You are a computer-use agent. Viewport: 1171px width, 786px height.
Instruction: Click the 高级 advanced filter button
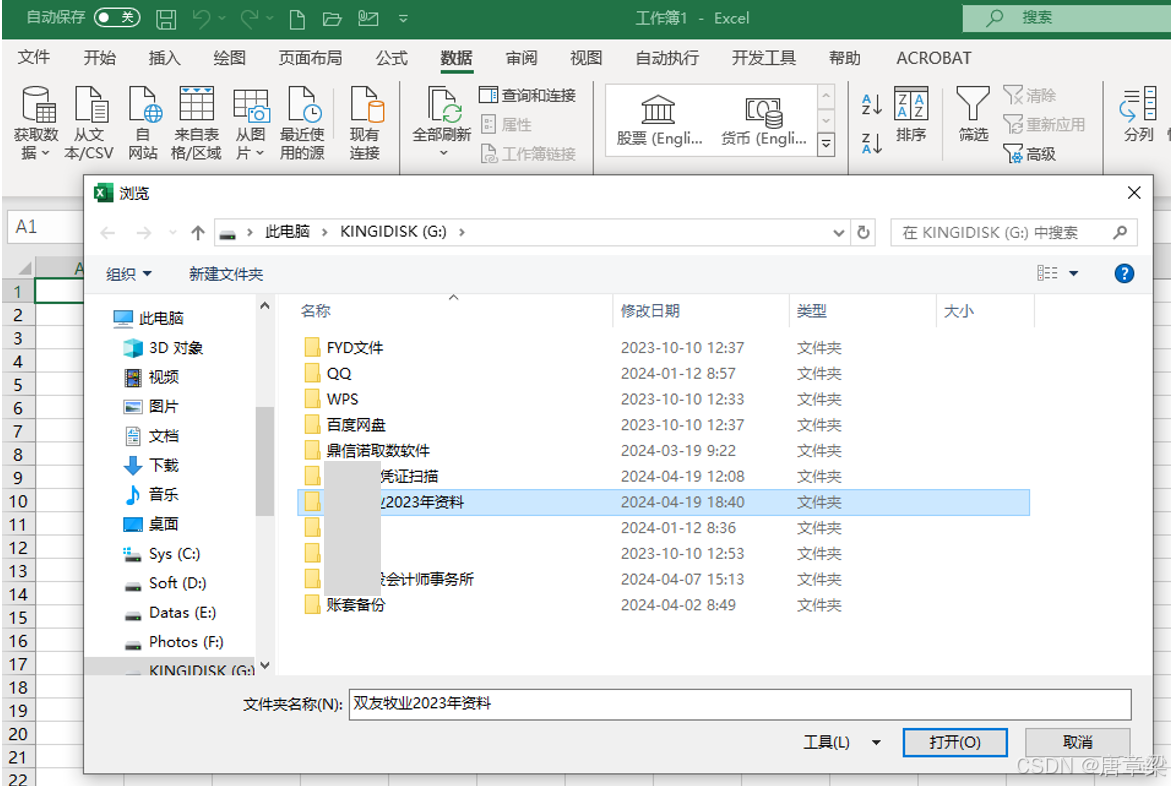1030,153
